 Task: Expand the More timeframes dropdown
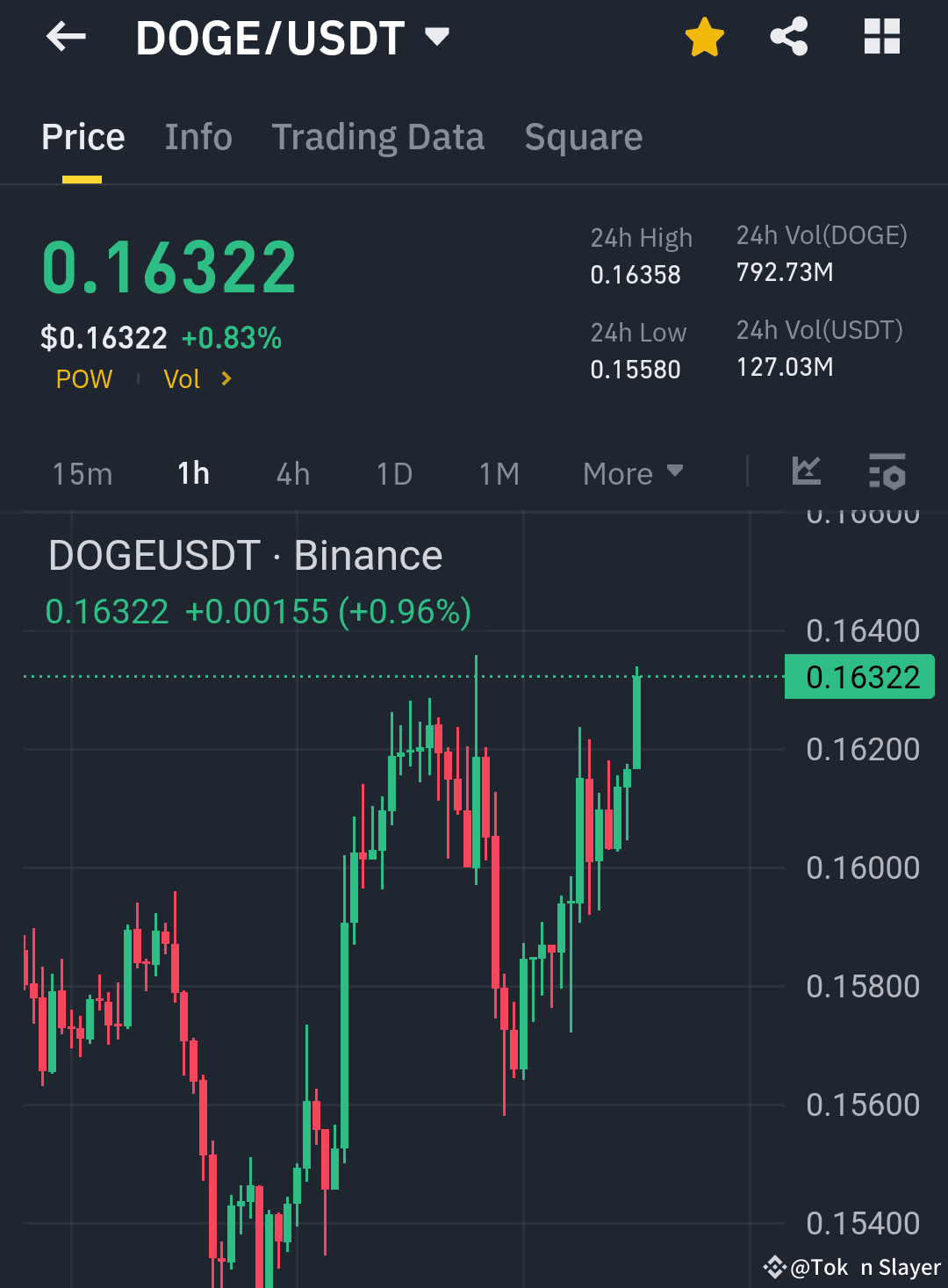coord(634,473)
